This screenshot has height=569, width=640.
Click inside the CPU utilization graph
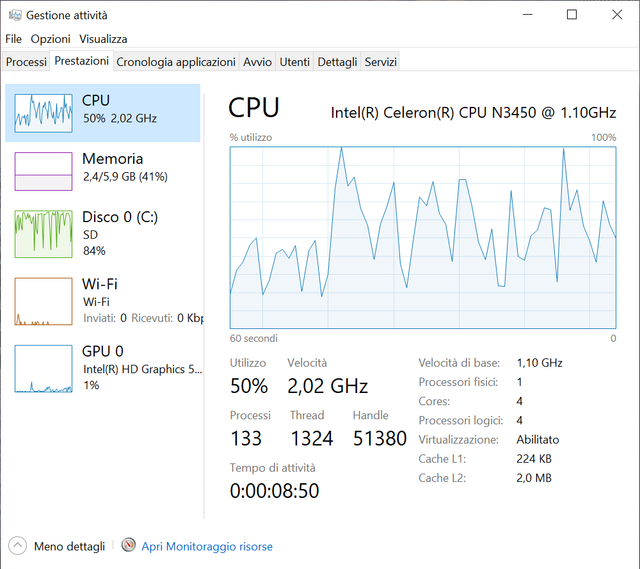click(x=423, y=237)
